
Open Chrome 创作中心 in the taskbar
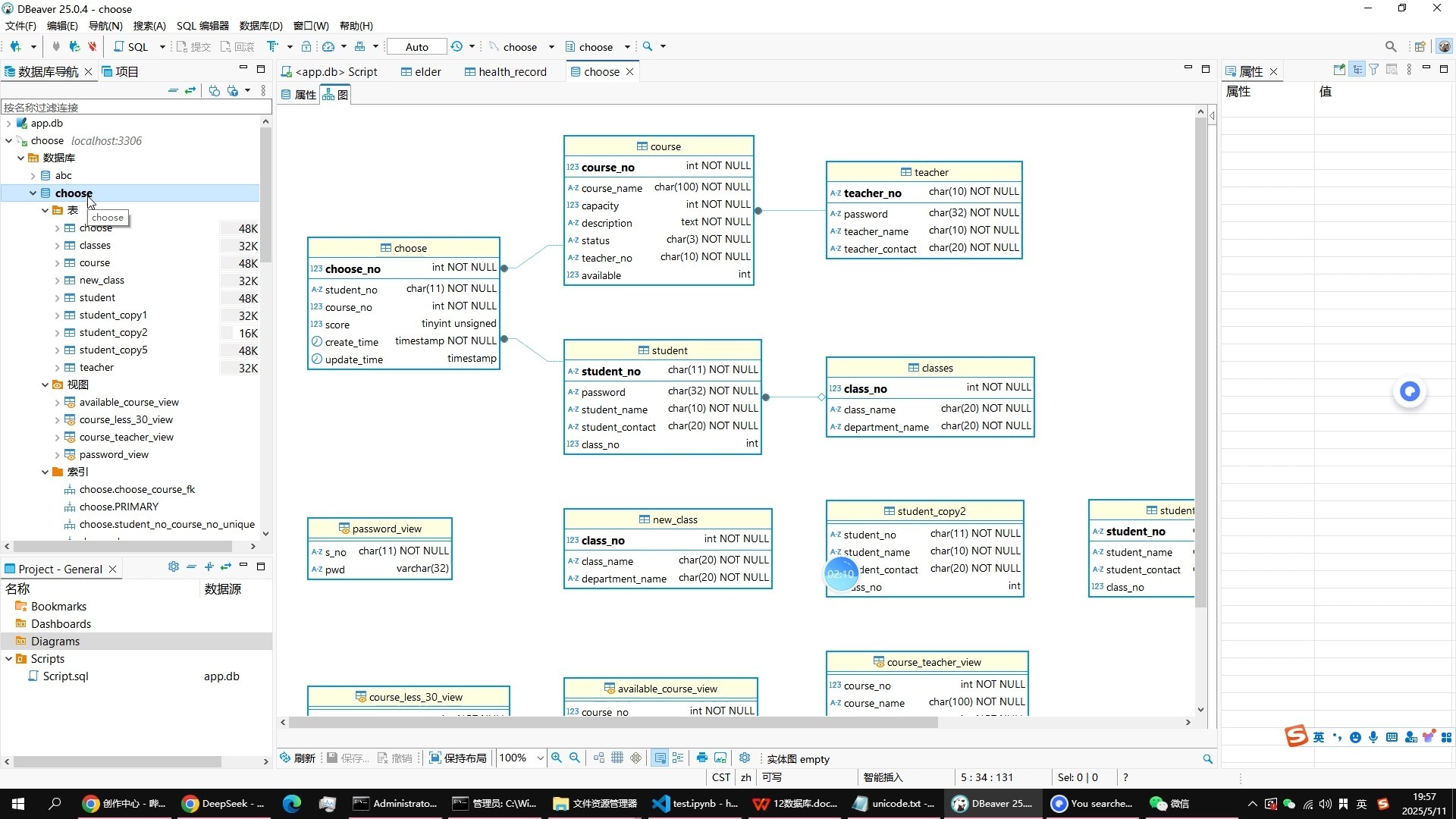pyautogui.click(x=125, y=804)
